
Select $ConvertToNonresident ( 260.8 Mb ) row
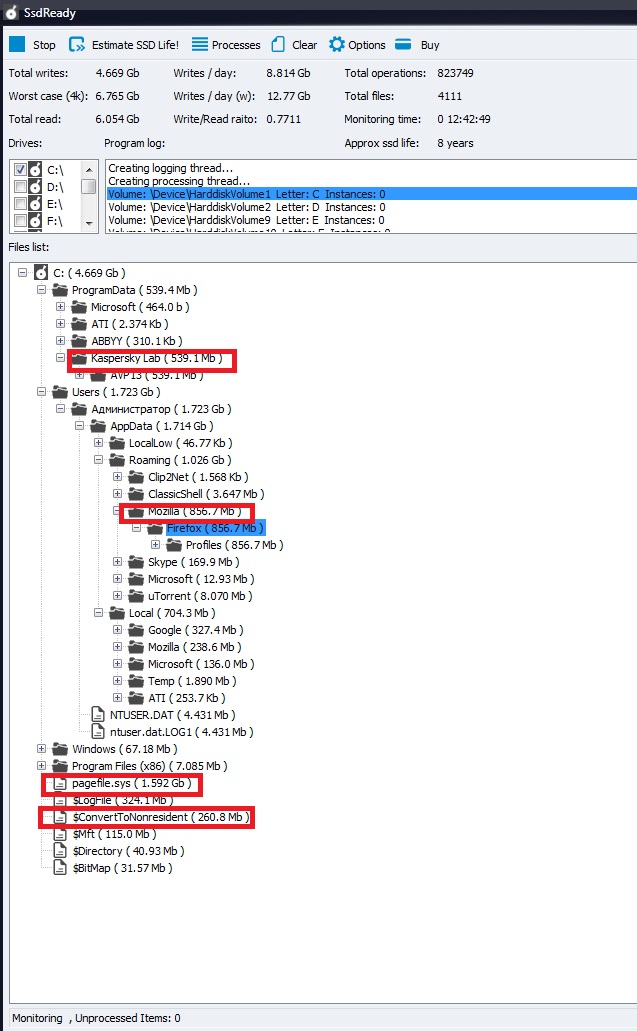(161, 817)
